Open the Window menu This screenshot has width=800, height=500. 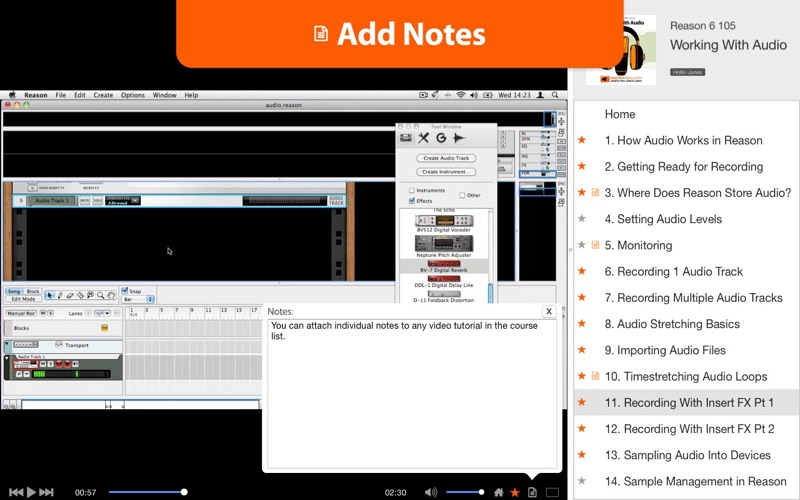[x=164, y=95]
